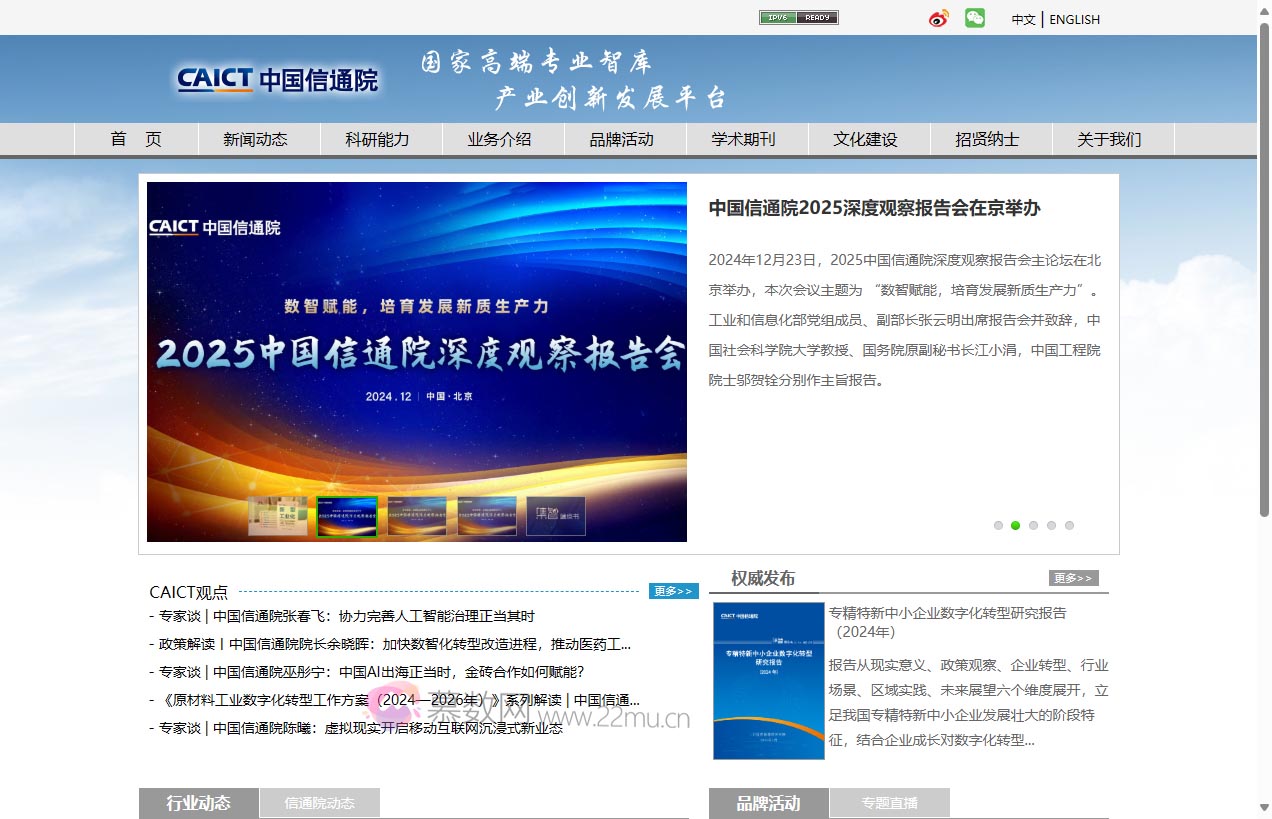Screen dimensions: 1272x819
Task: Click the WeChat icon in the header
Action: 974,18
